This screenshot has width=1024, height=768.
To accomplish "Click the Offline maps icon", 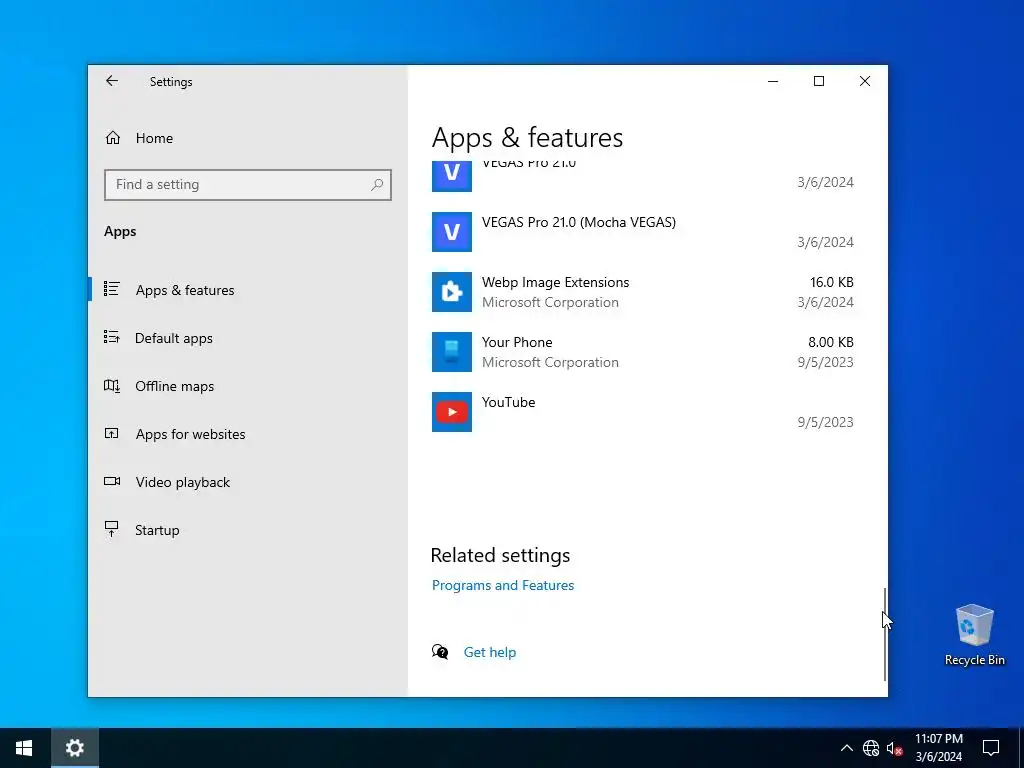I will pyautogui.click(x=112, y=385).
